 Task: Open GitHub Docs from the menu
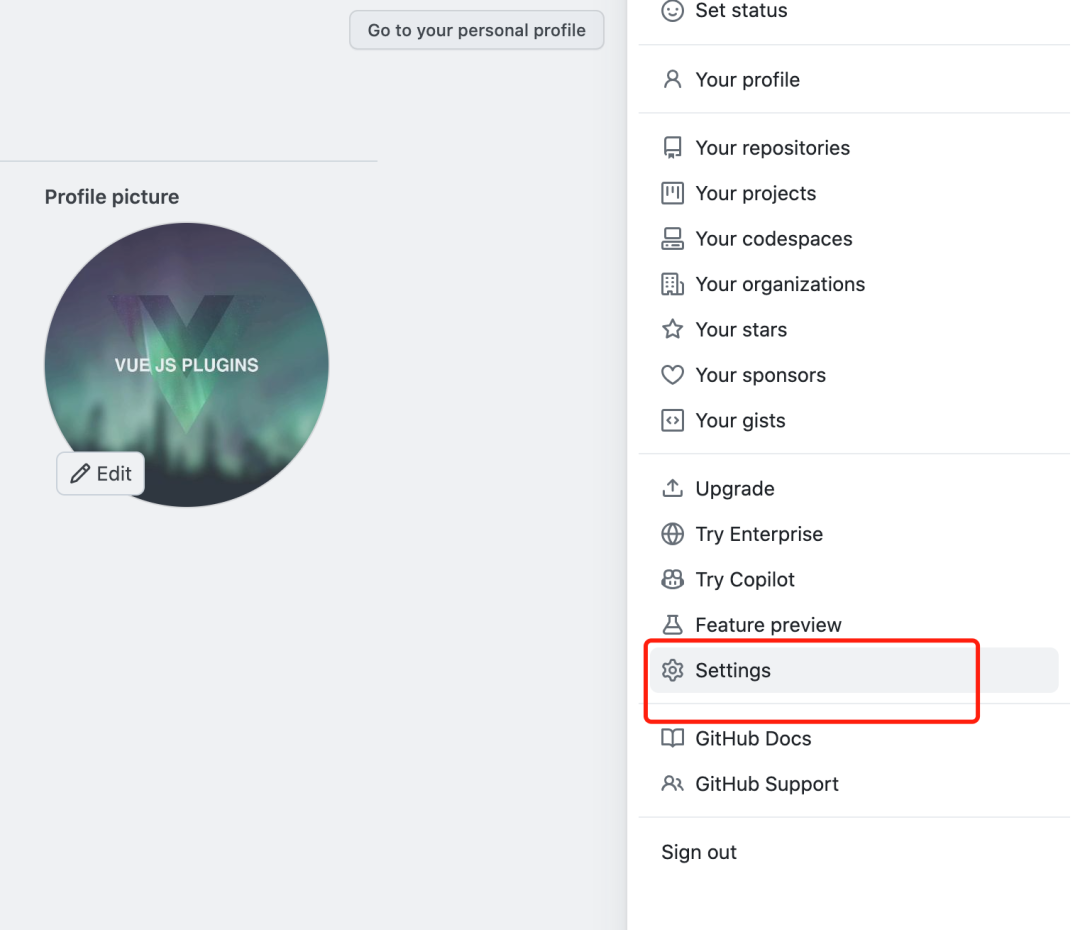(752, 739)
